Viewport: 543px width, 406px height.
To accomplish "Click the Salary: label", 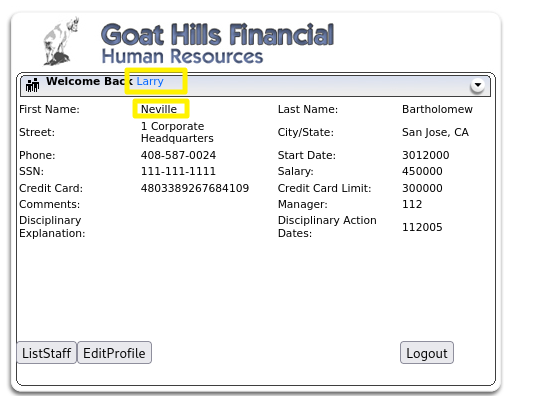I will (x=296, y=171).
